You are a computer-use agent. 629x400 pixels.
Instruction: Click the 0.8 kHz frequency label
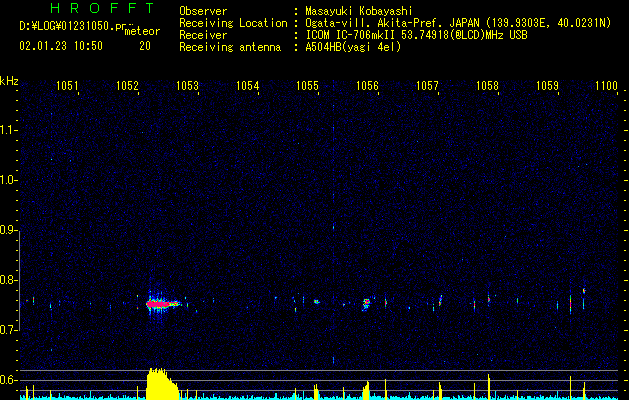(9, 280)
